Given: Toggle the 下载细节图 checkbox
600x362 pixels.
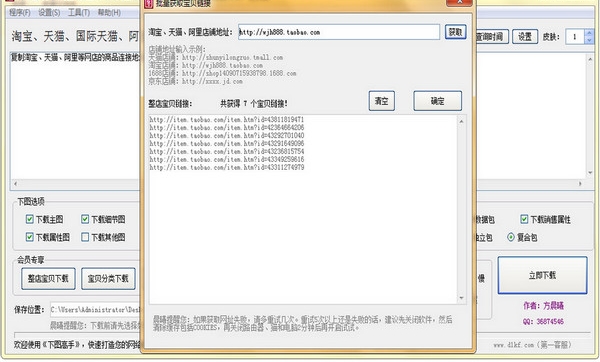Looking at the screenshot, I should click(x=85, y=219).
